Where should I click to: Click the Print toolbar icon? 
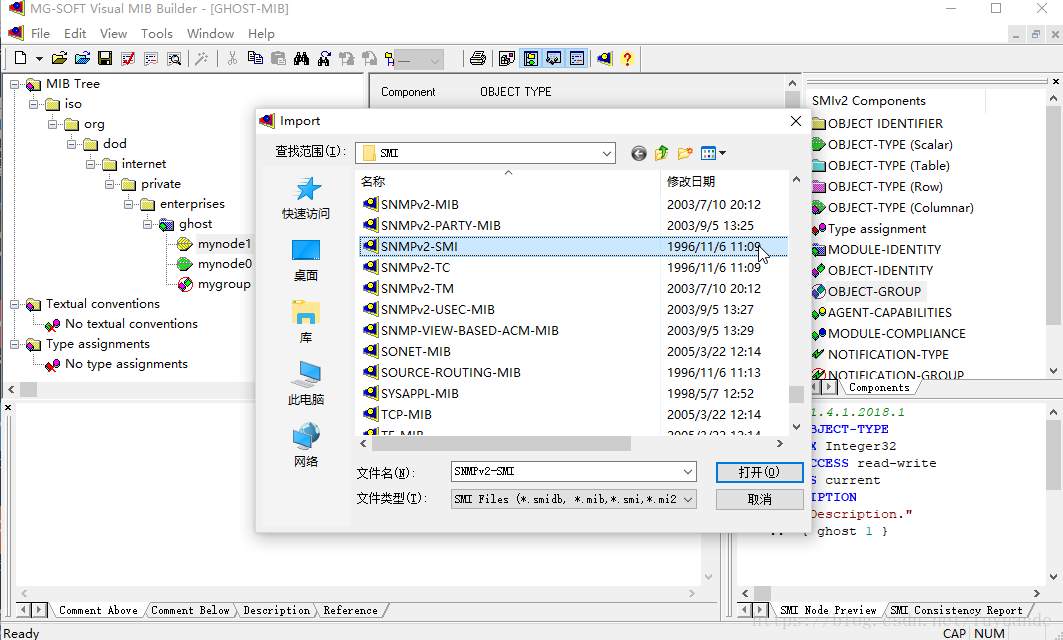478,58
